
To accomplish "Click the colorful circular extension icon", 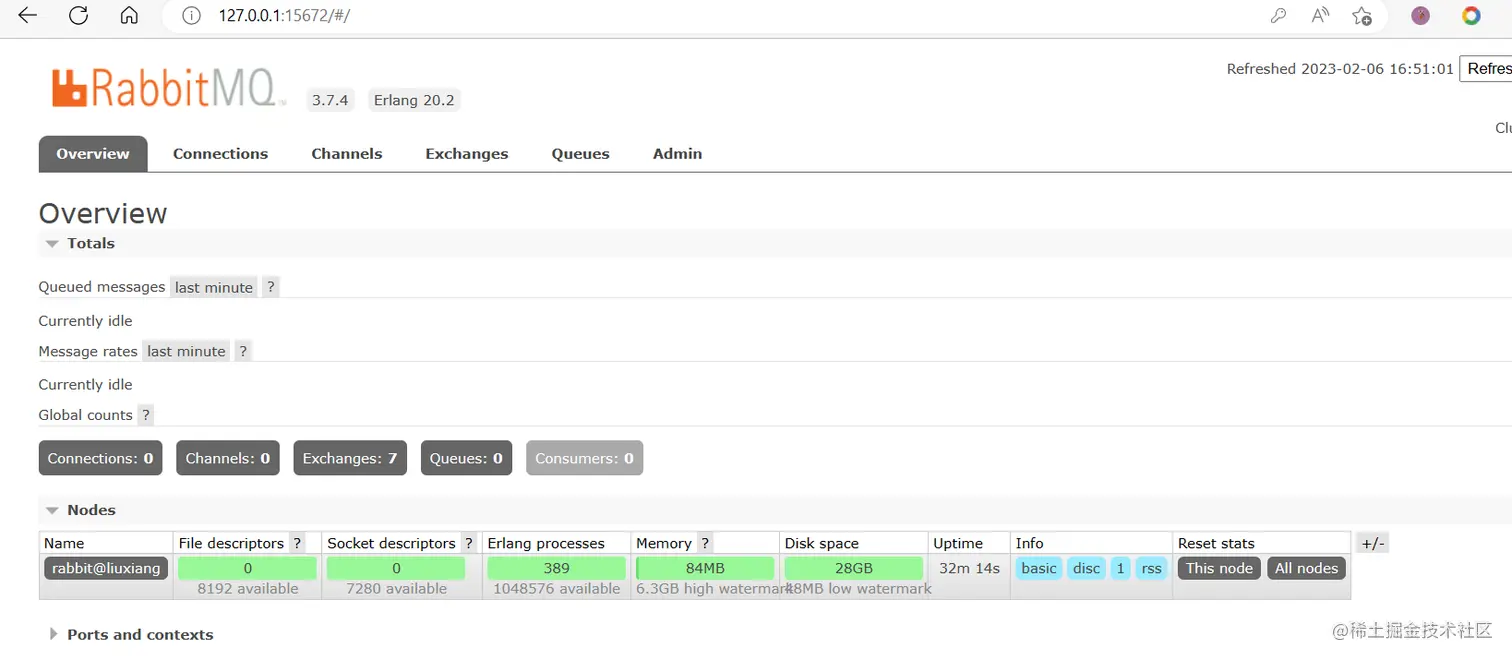I will pyautogui.click(x=1471, y=15).
